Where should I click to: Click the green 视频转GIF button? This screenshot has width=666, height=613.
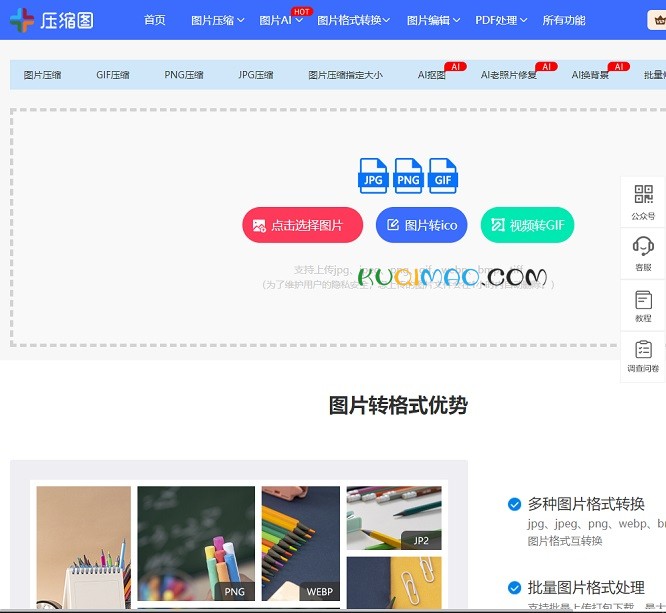point(527,225)
